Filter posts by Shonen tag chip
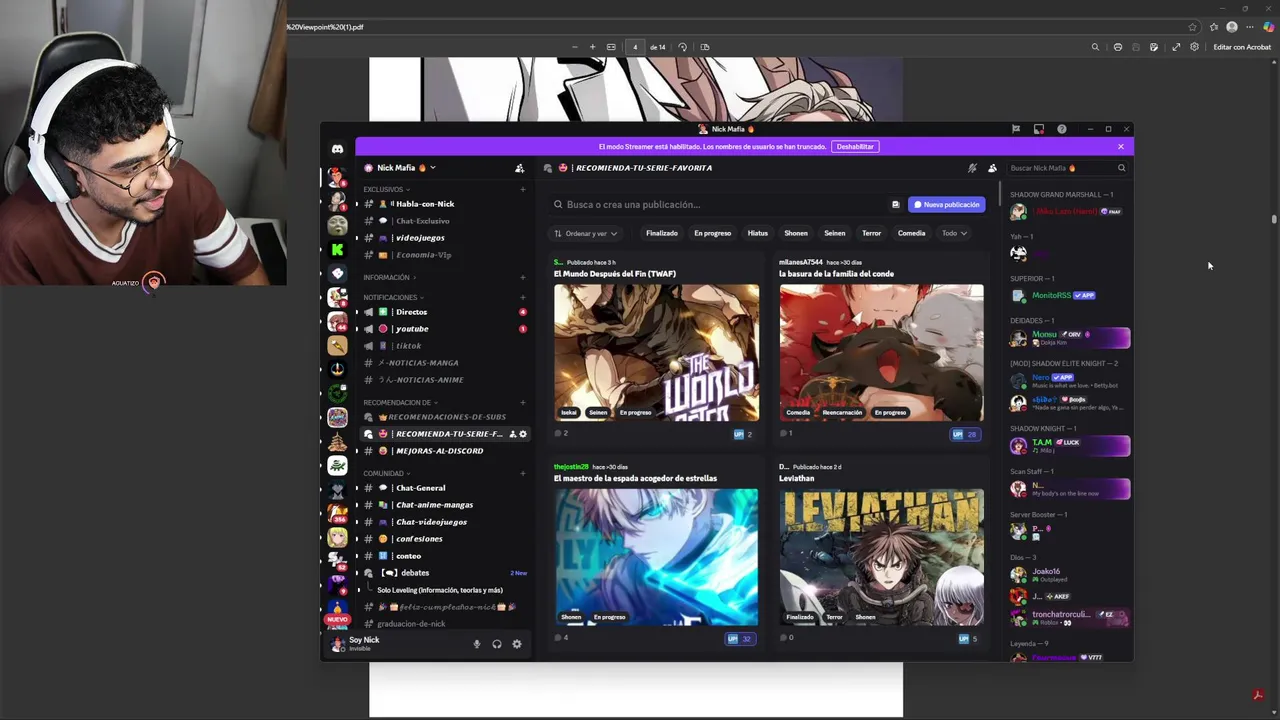1280x720 pixels. [x=796, y=233]
